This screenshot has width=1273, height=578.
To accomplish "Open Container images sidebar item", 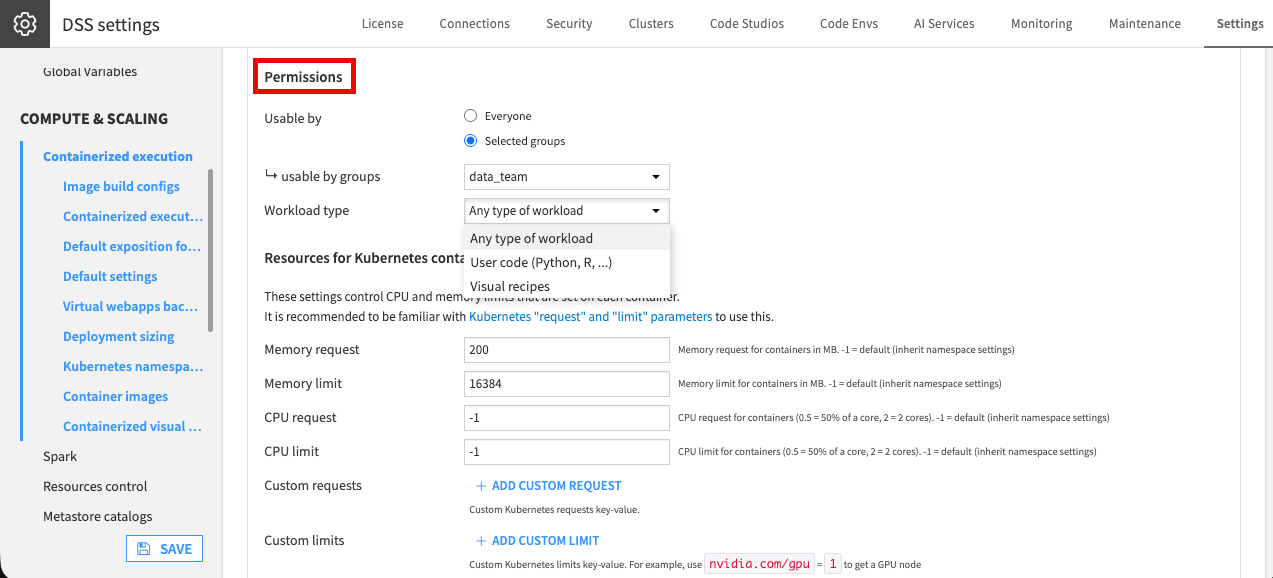I will 115,397.
